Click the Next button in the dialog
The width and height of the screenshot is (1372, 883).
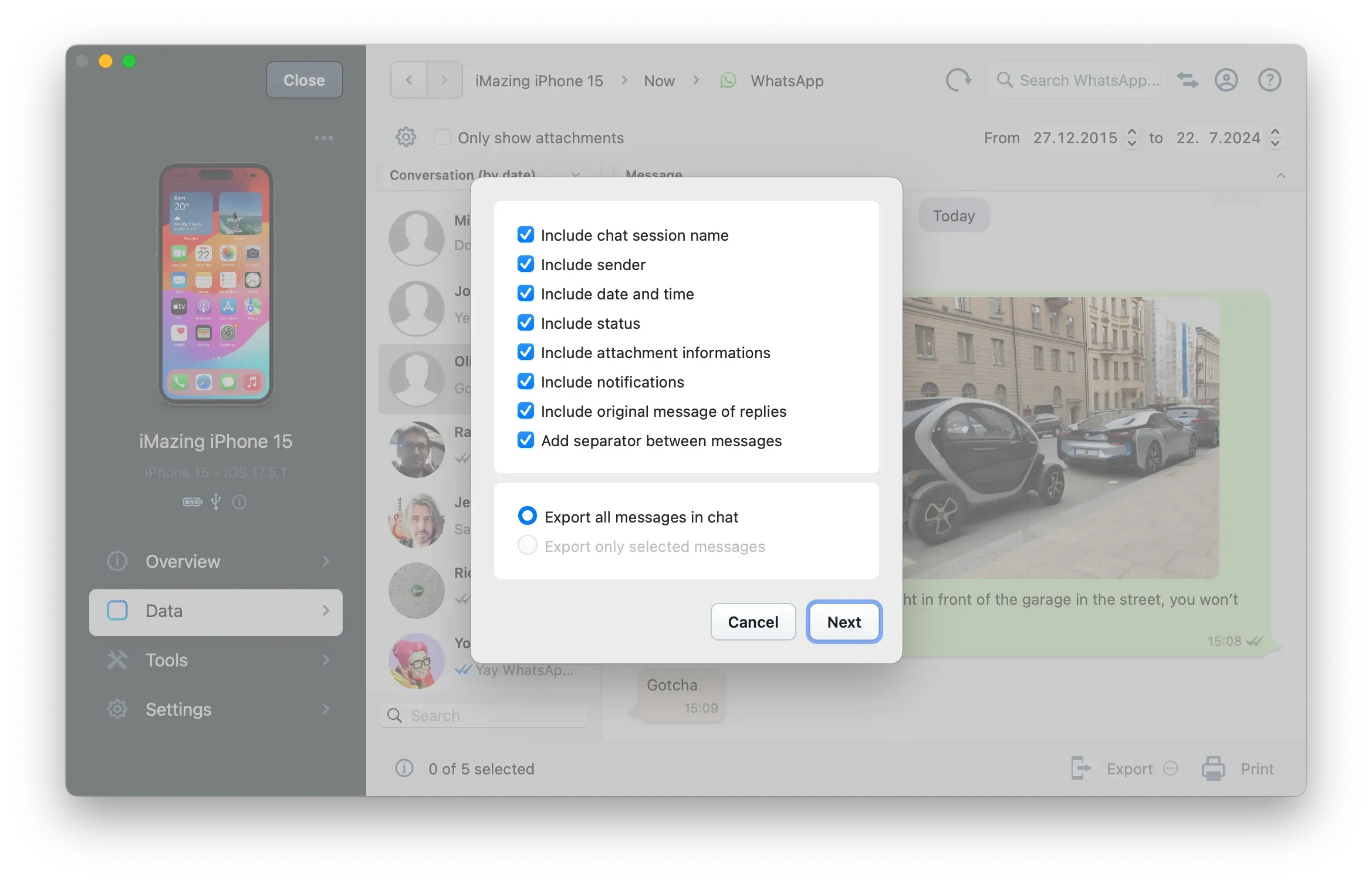pos(844,622)
